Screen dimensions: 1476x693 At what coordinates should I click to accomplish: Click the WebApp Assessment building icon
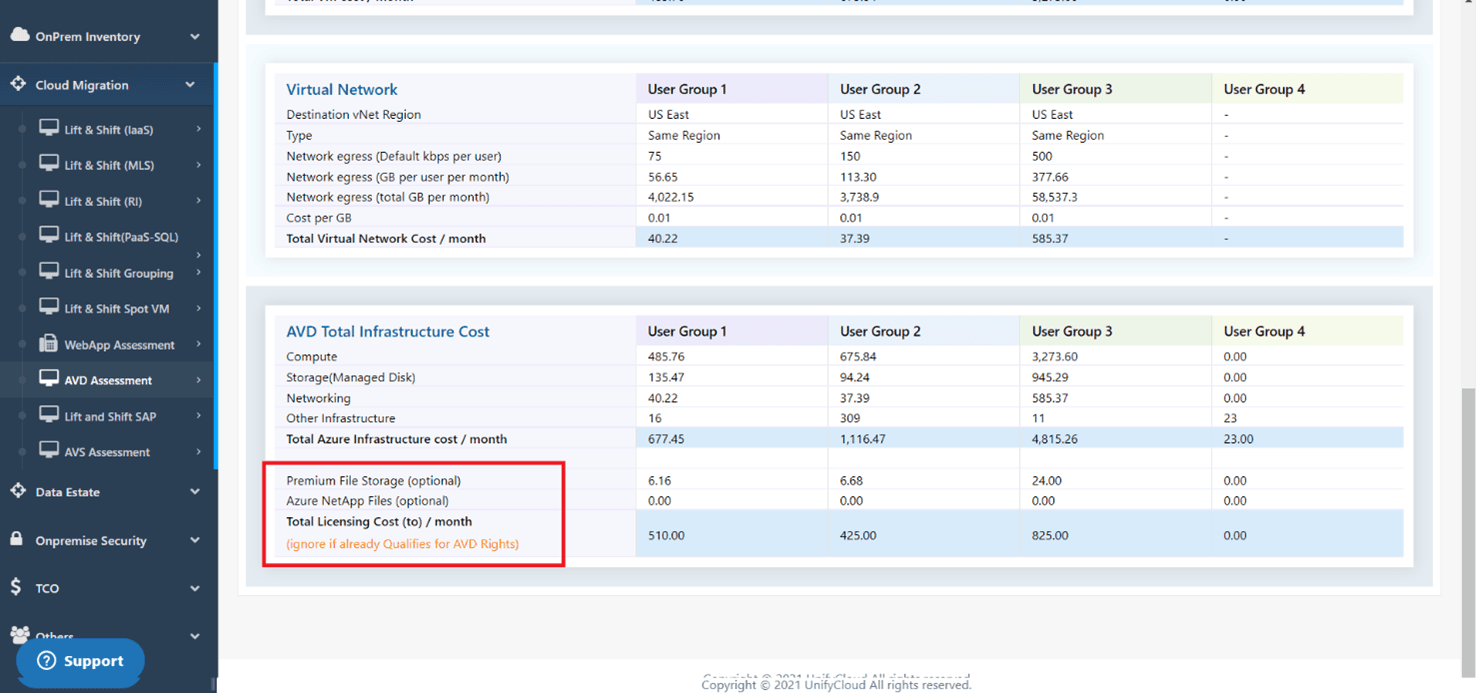pyautogui.click(x=48, y=343)
